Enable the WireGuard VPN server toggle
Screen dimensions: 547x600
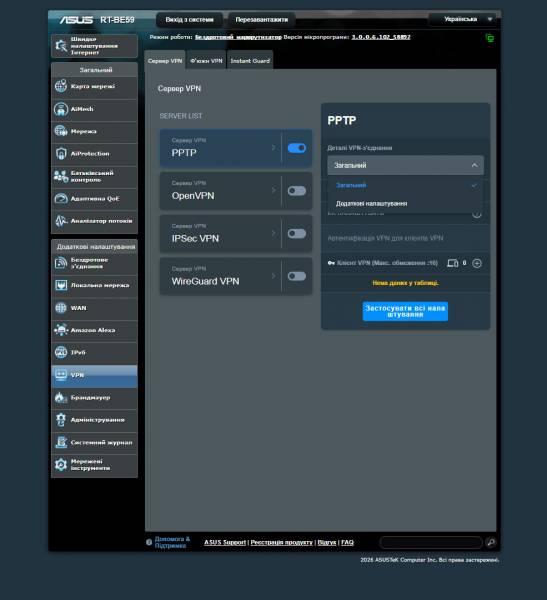[x=297, y=276]
